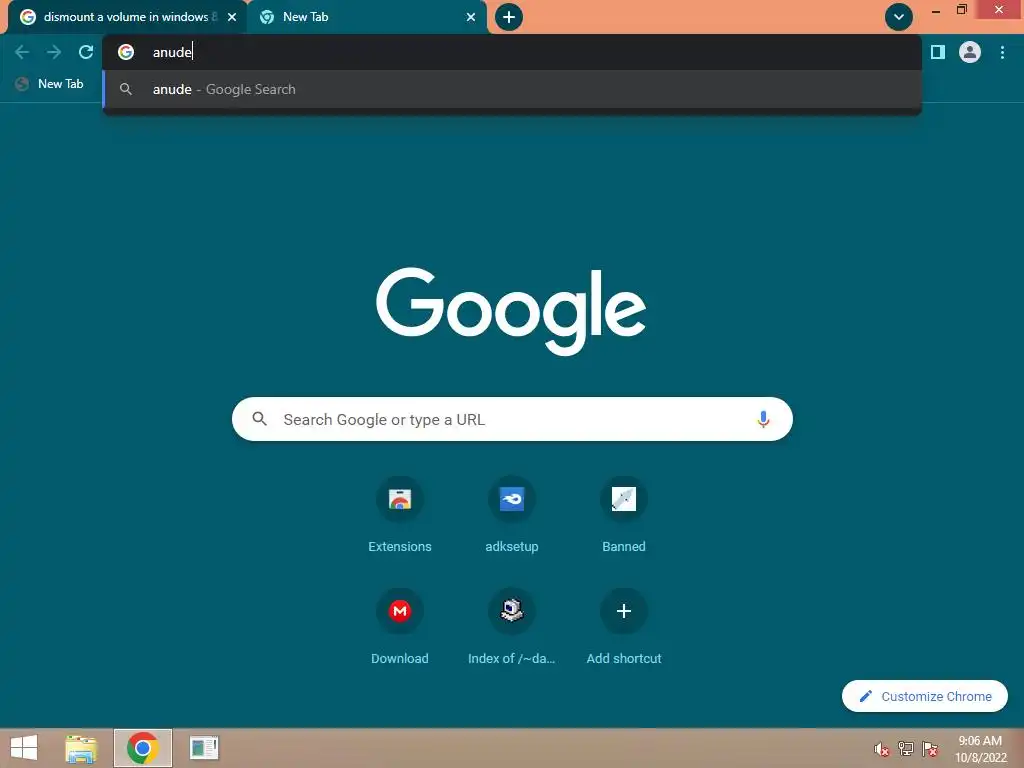Start voice search with microphone icon

[763, 419]
